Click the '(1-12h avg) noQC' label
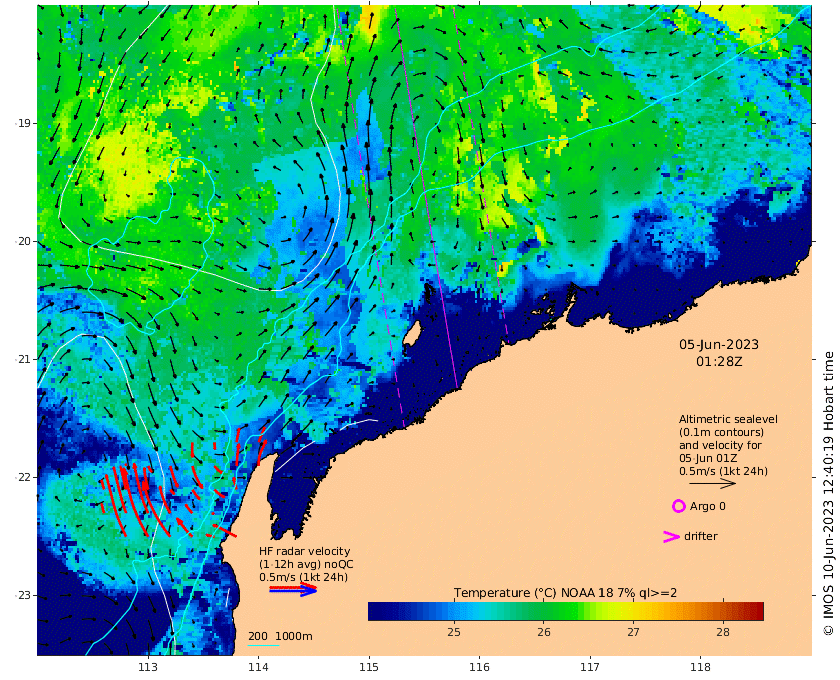Screen dimensions: 840x680 (306, 564)
